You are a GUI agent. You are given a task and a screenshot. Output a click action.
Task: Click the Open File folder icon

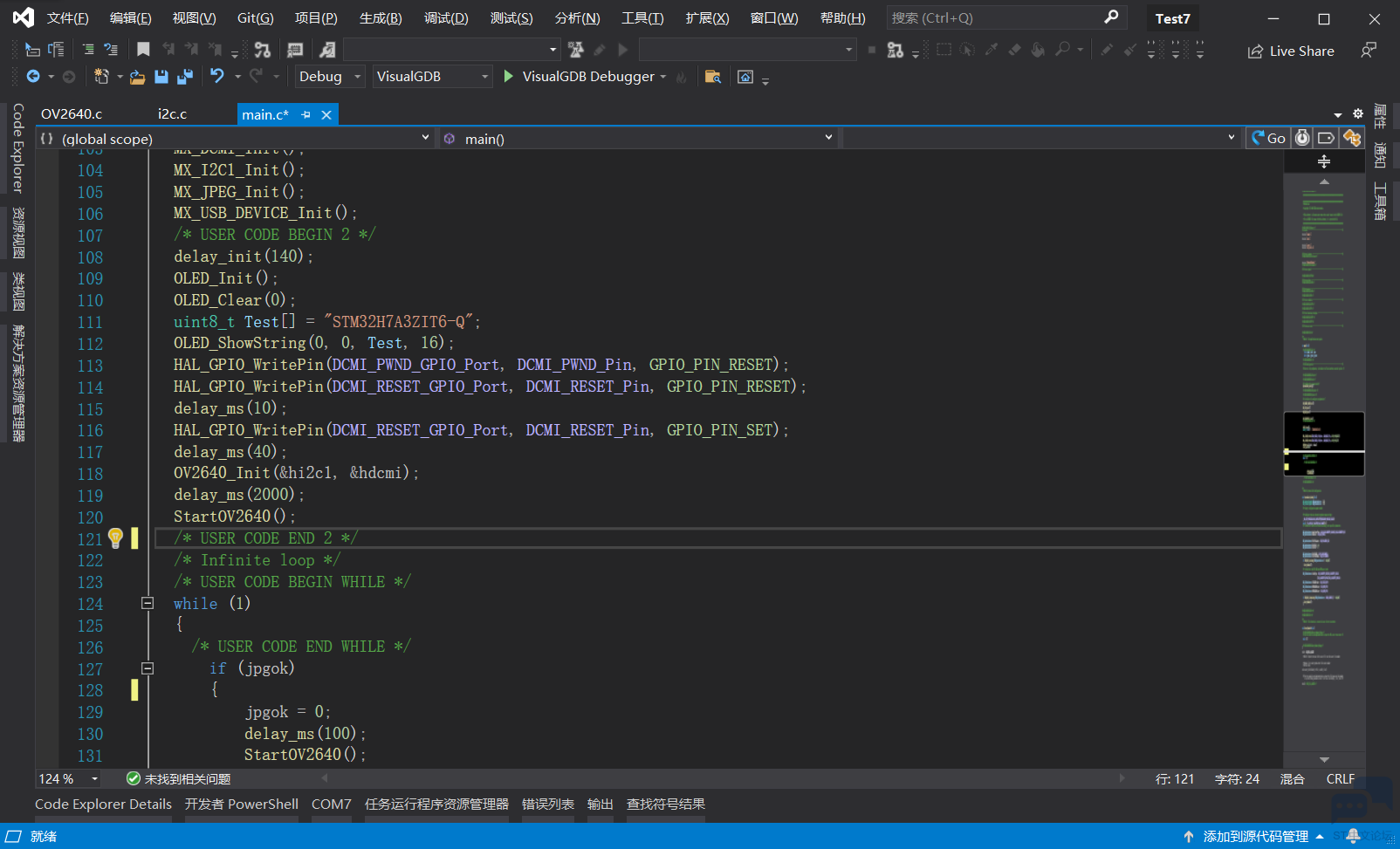[137, 77]
